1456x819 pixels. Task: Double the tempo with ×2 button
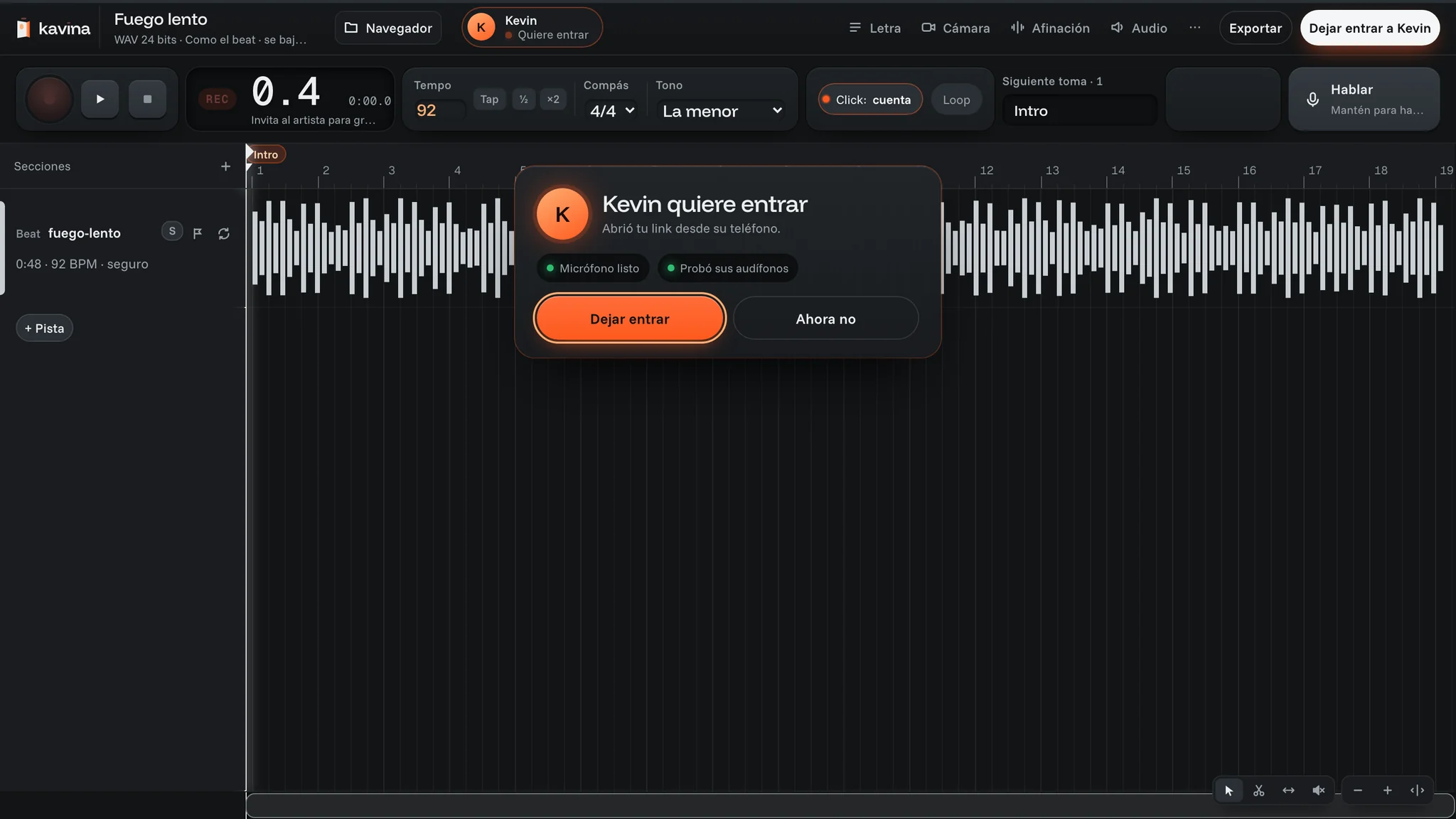[553, 100]
